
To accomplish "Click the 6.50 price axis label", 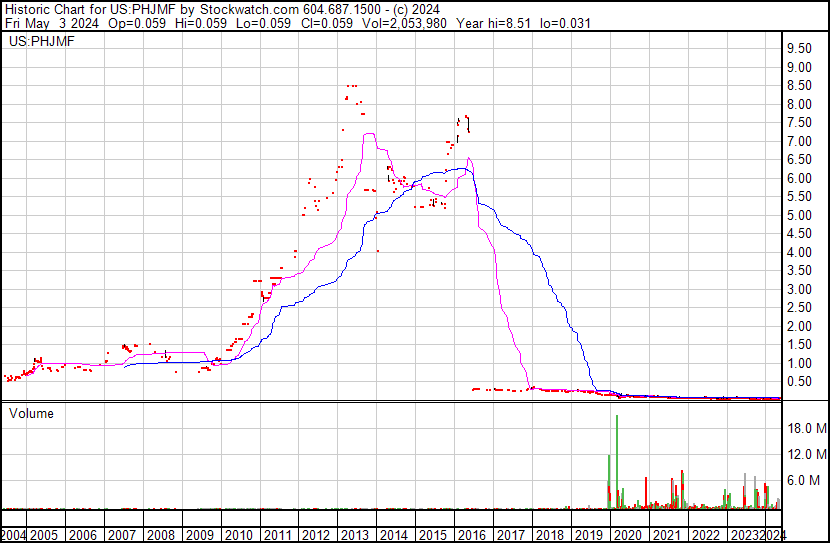I will point(799,160).
